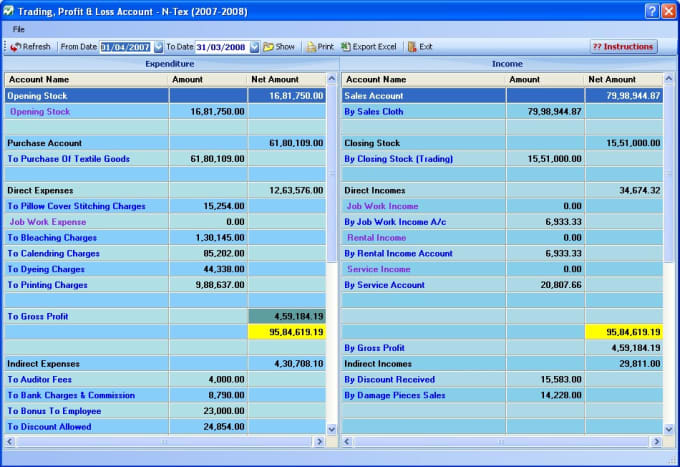Click the Show folder icon
This screenshot has height=467, width=680.
pos(268,47)
